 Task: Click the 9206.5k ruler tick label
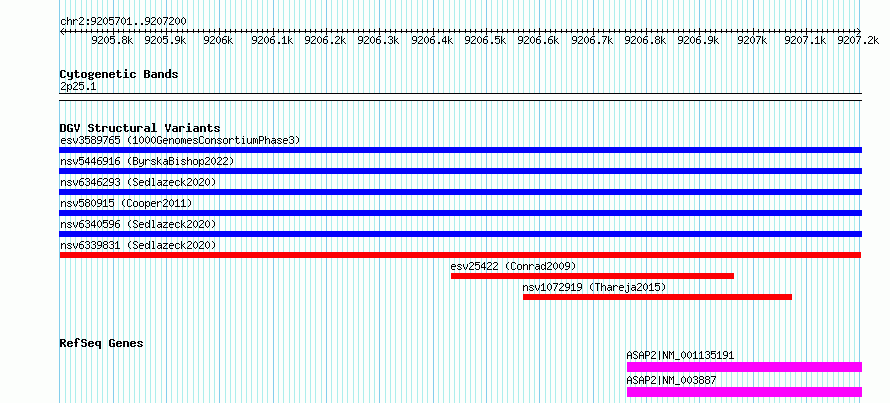[485, 40]
